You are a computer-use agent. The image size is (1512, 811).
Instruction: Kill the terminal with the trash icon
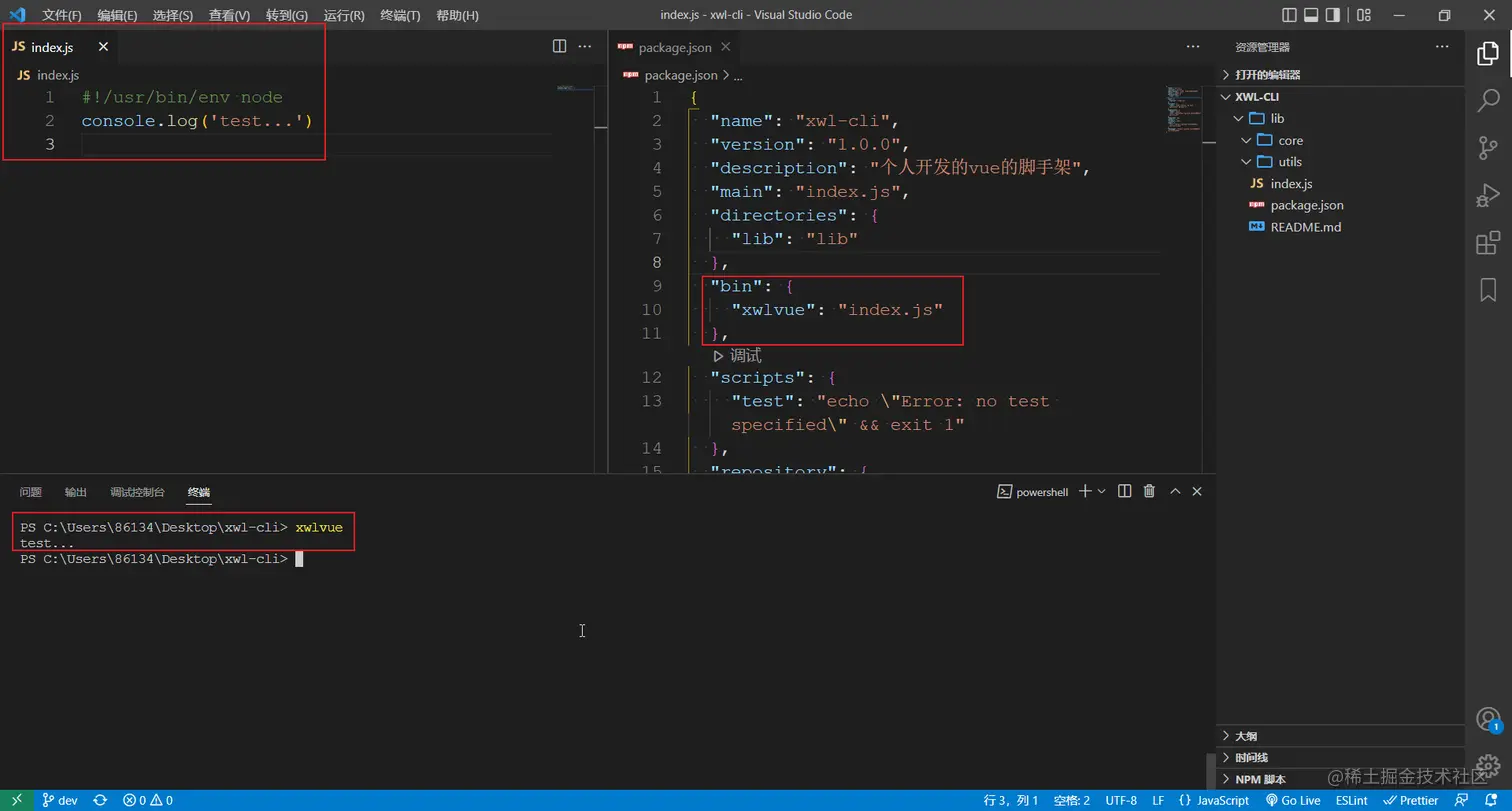click(1150, 491)
